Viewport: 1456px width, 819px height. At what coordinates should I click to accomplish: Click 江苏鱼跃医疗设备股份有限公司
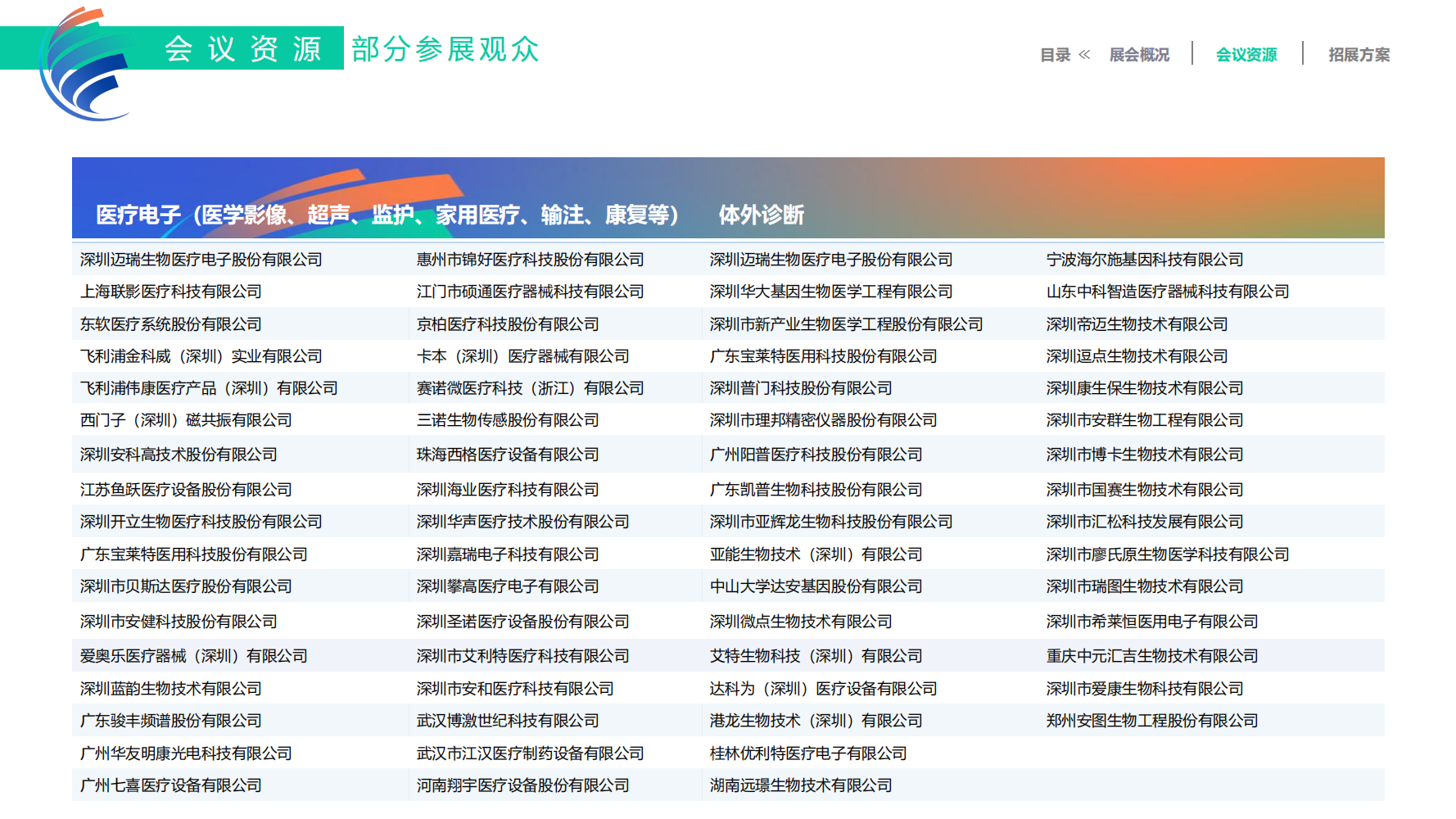coord(186,490)
